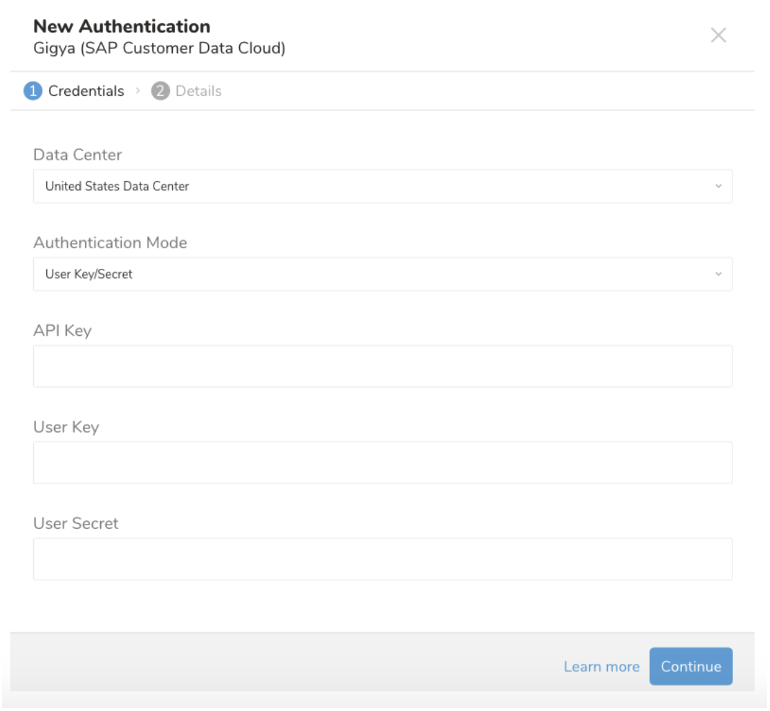Click the Data Center field label
The width and height of the screenshot is (770, 711).
78,155
